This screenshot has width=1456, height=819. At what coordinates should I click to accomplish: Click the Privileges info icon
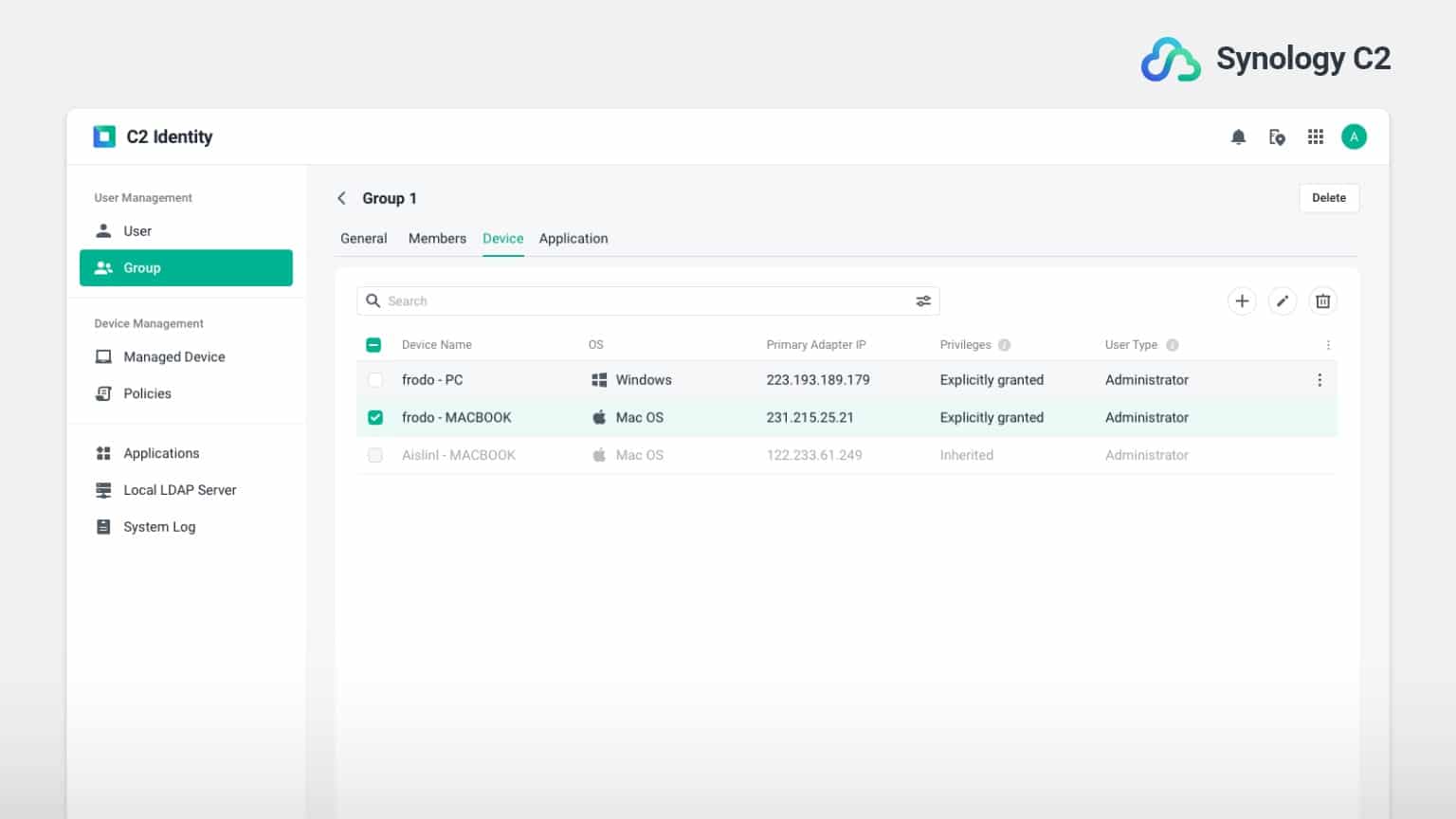point(1005,345)
